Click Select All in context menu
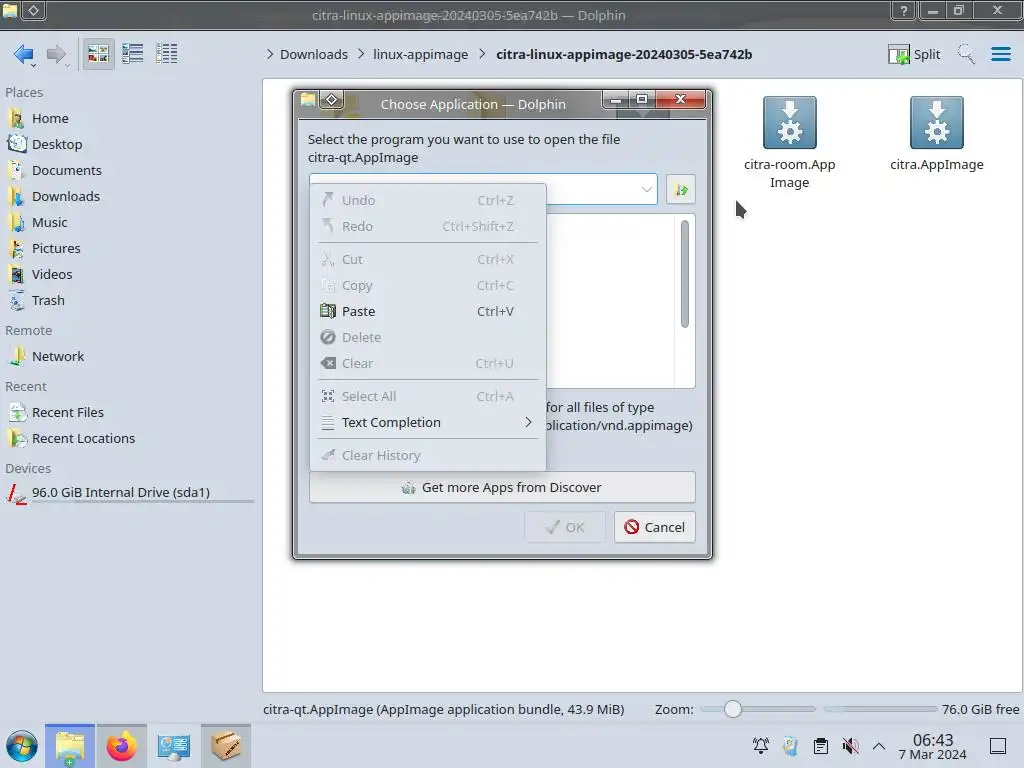Viewport: 1024px width, 768px height. point(428,396)
